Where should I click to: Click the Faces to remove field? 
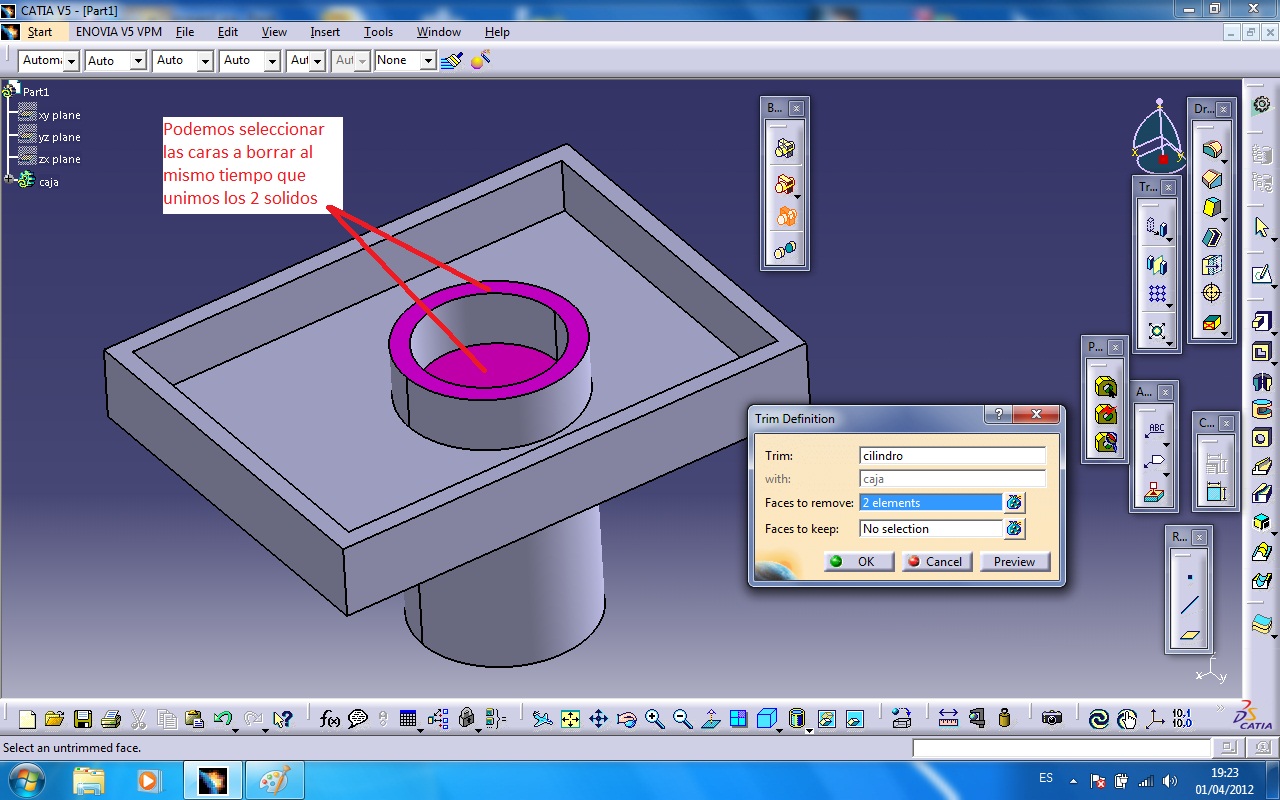coord(931,503)
